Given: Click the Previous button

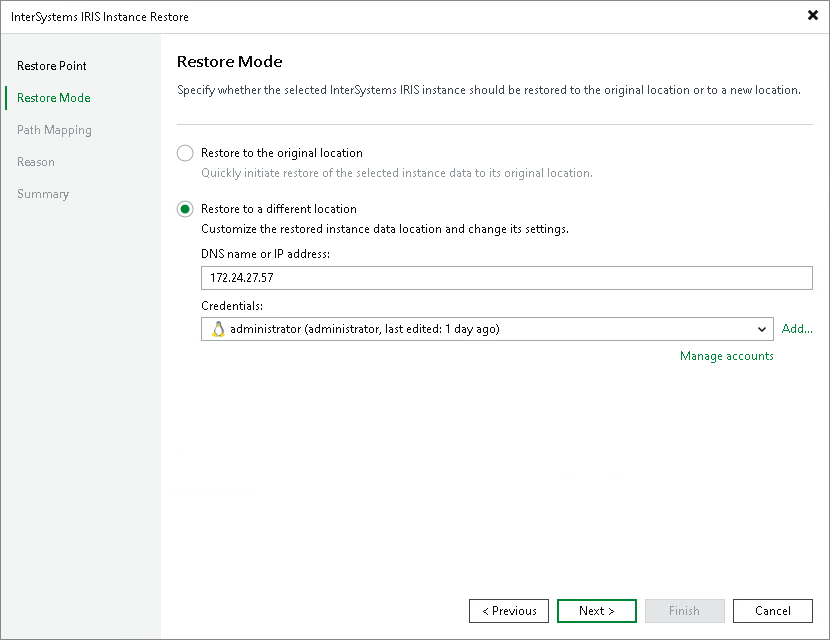Looking at the screenshot, I should pos(509,611).
